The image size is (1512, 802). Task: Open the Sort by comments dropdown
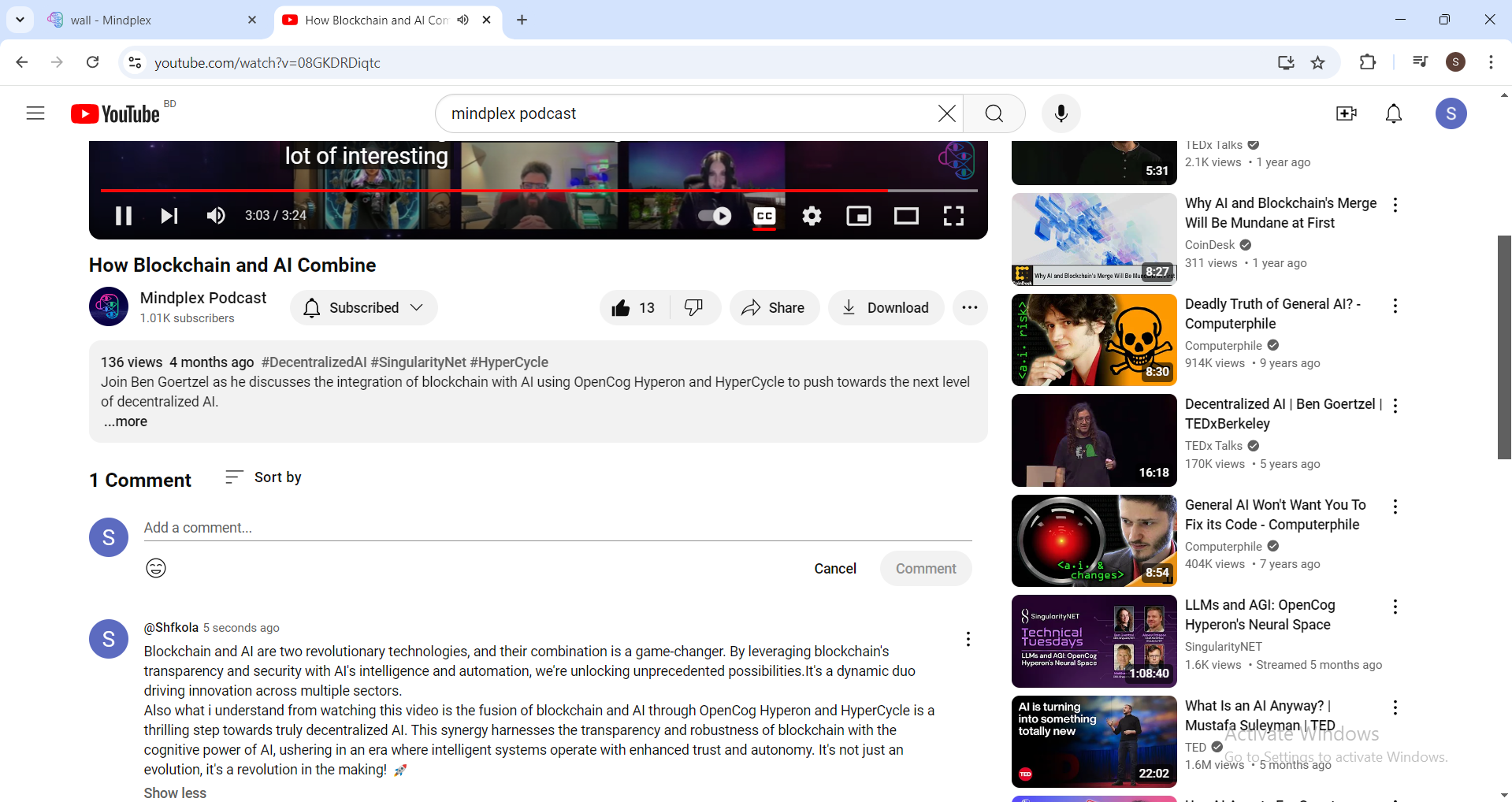coord(264,477)
